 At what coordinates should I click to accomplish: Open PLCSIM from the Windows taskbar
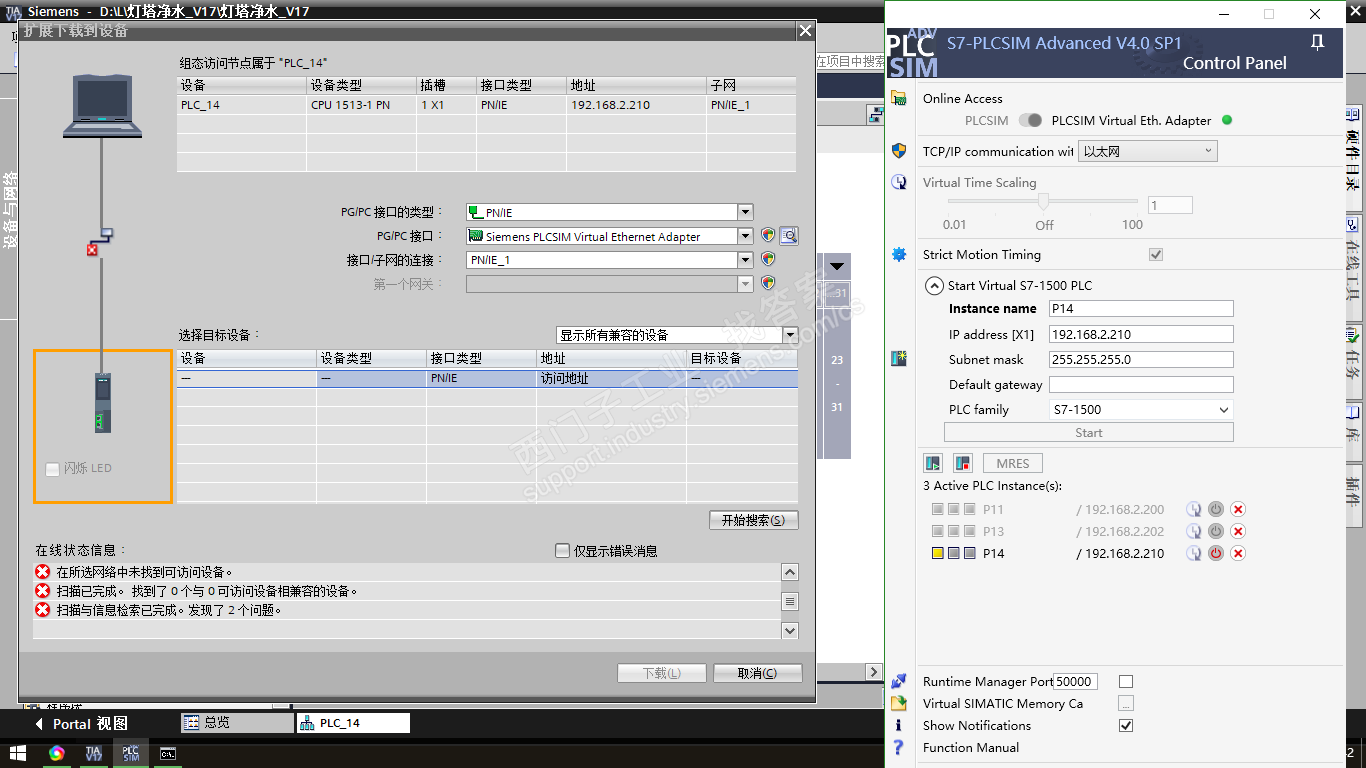coord(131,753)
